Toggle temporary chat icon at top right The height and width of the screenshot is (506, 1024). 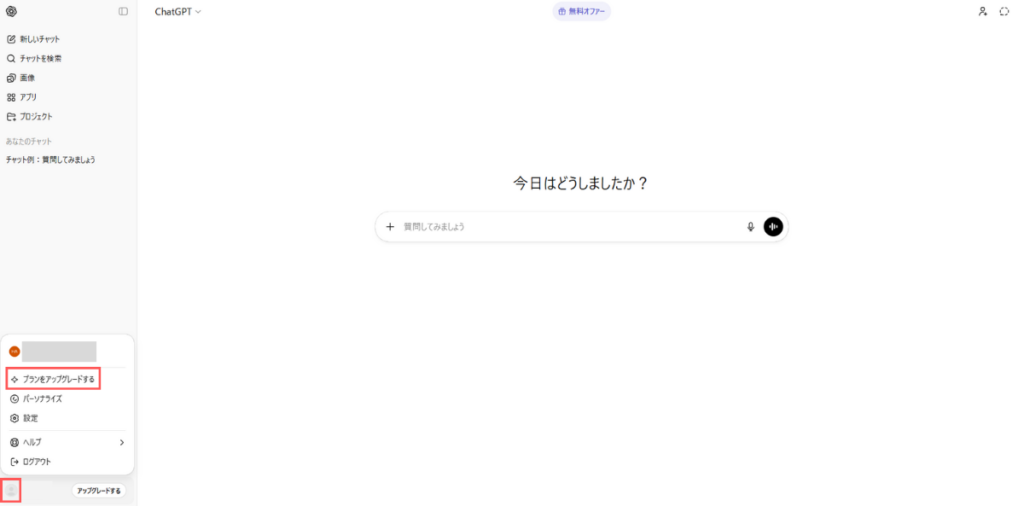coord(1004,12)
